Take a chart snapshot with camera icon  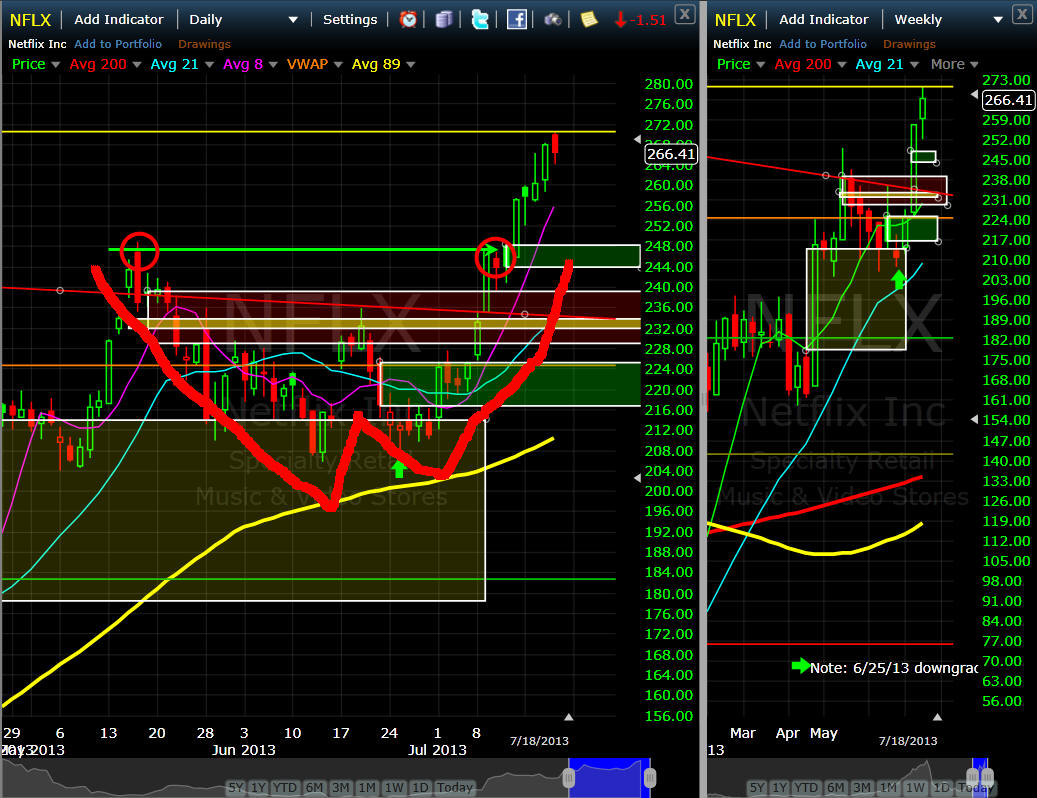(x=553, y=20)
